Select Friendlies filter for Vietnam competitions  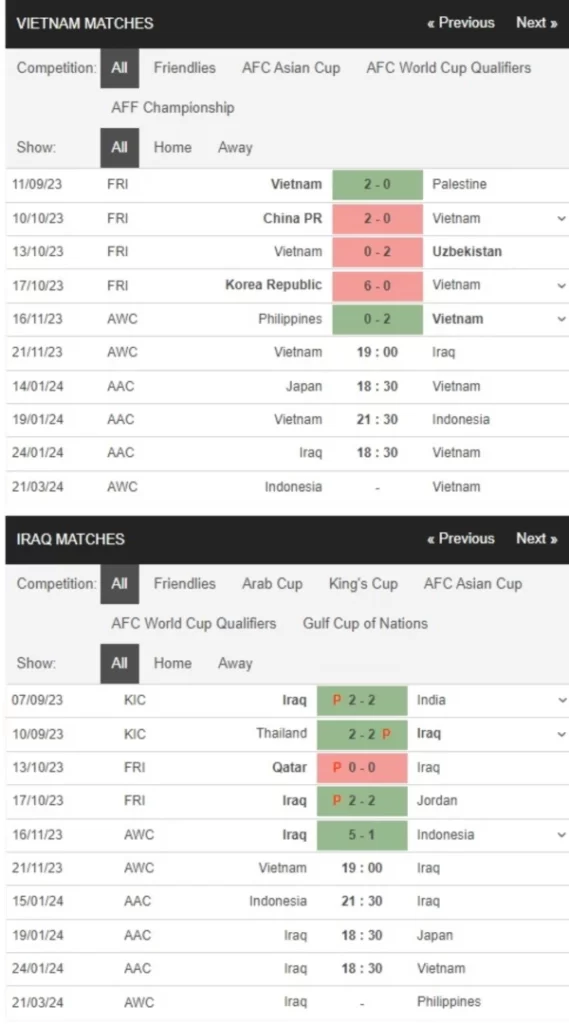[x=184, y=68]
